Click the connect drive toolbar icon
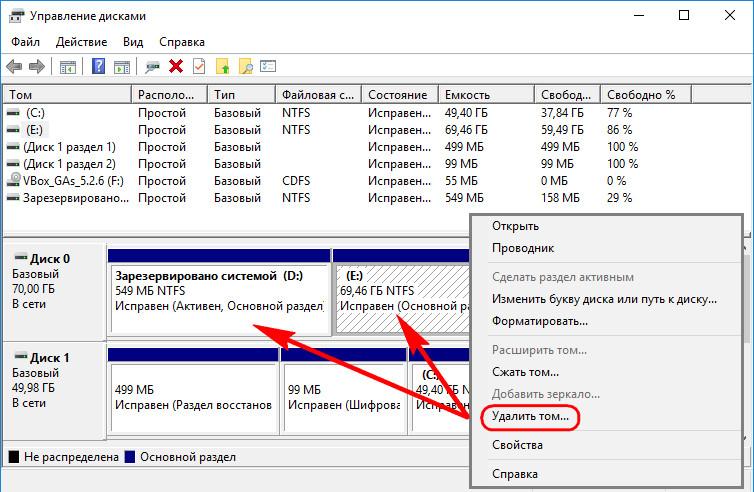754x492 pixels. coord(152,66)
